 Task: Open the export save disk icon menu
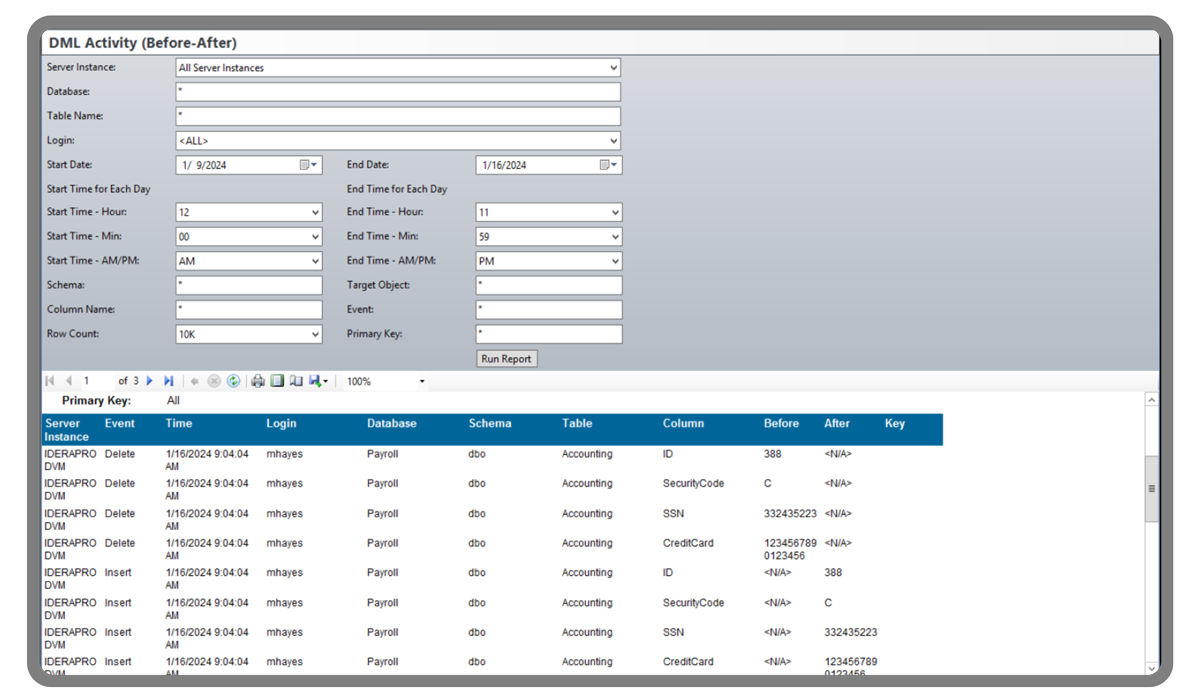click(319, 381)
